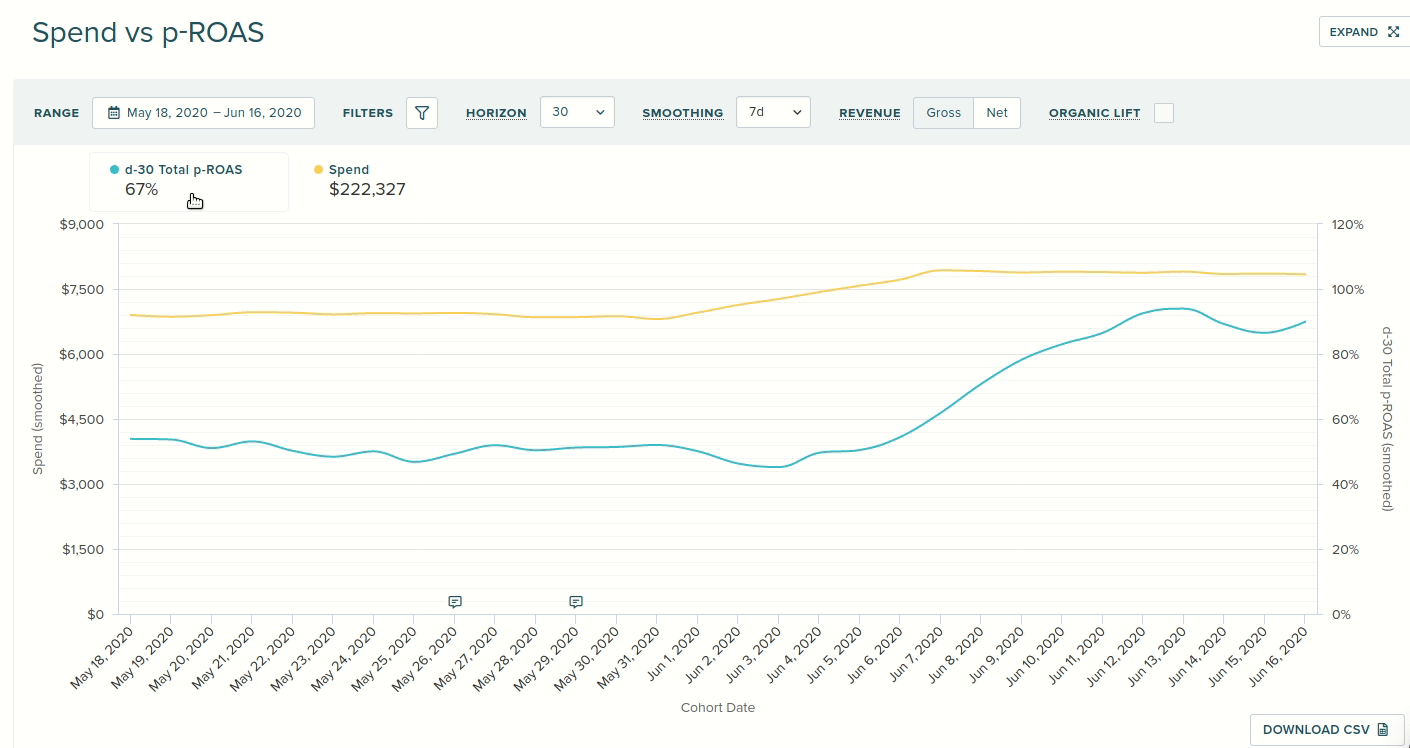
Task: Open annotation comment on May 29
Action: pos(576,602)
